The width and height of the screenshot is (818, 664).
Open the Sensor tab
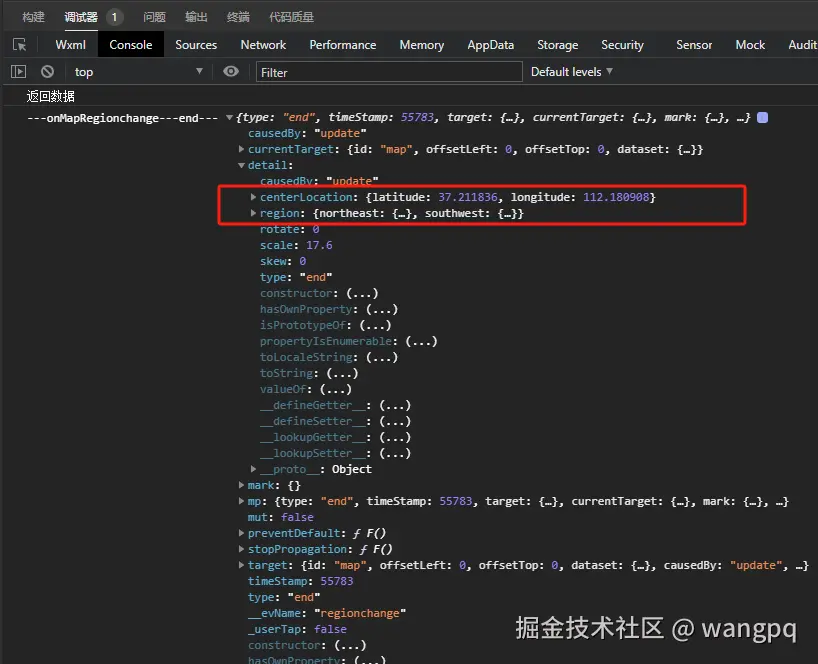tap(693, 45)
